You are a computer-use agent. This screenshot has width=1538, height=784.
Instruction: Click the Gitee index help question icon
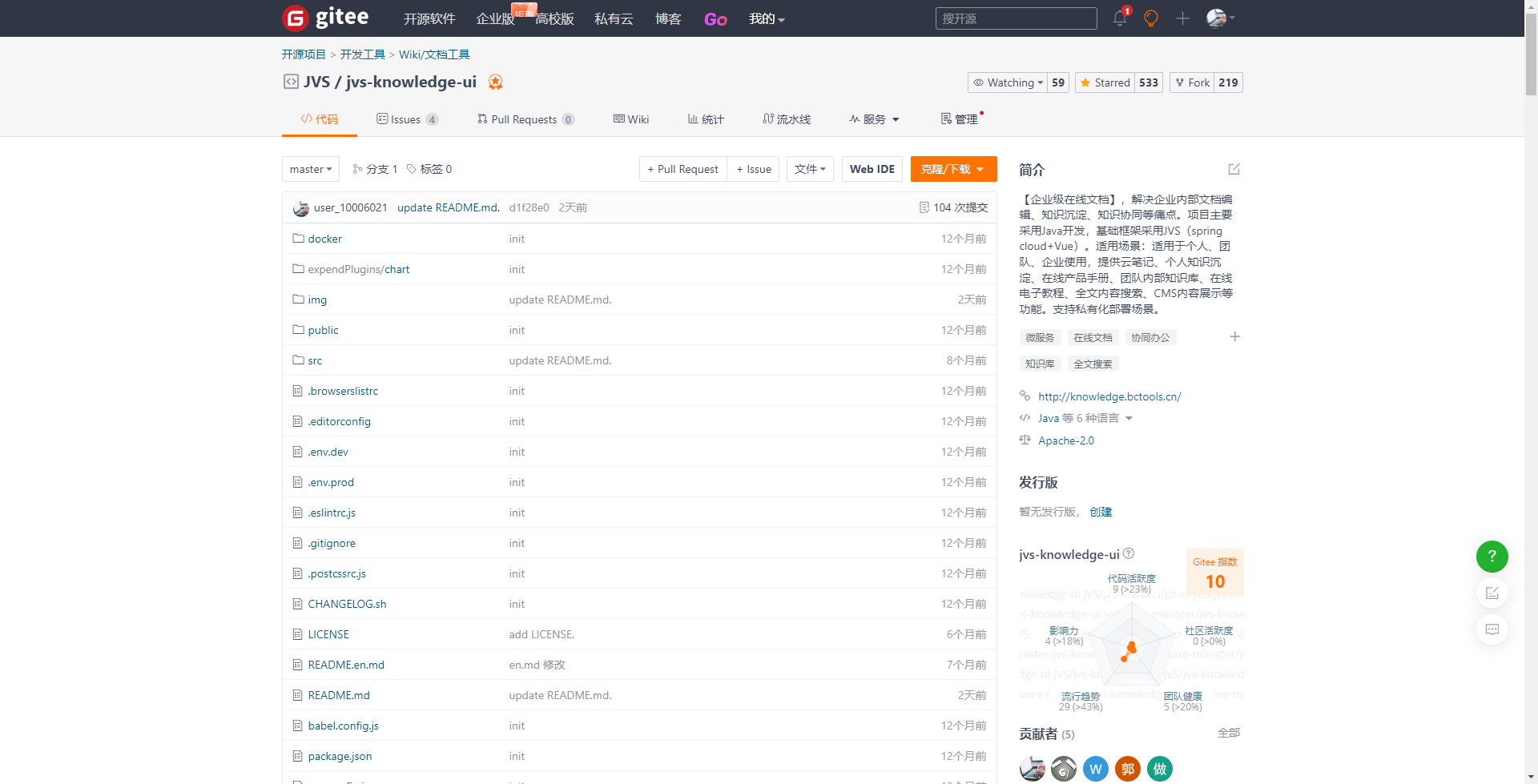(1129, 553)
